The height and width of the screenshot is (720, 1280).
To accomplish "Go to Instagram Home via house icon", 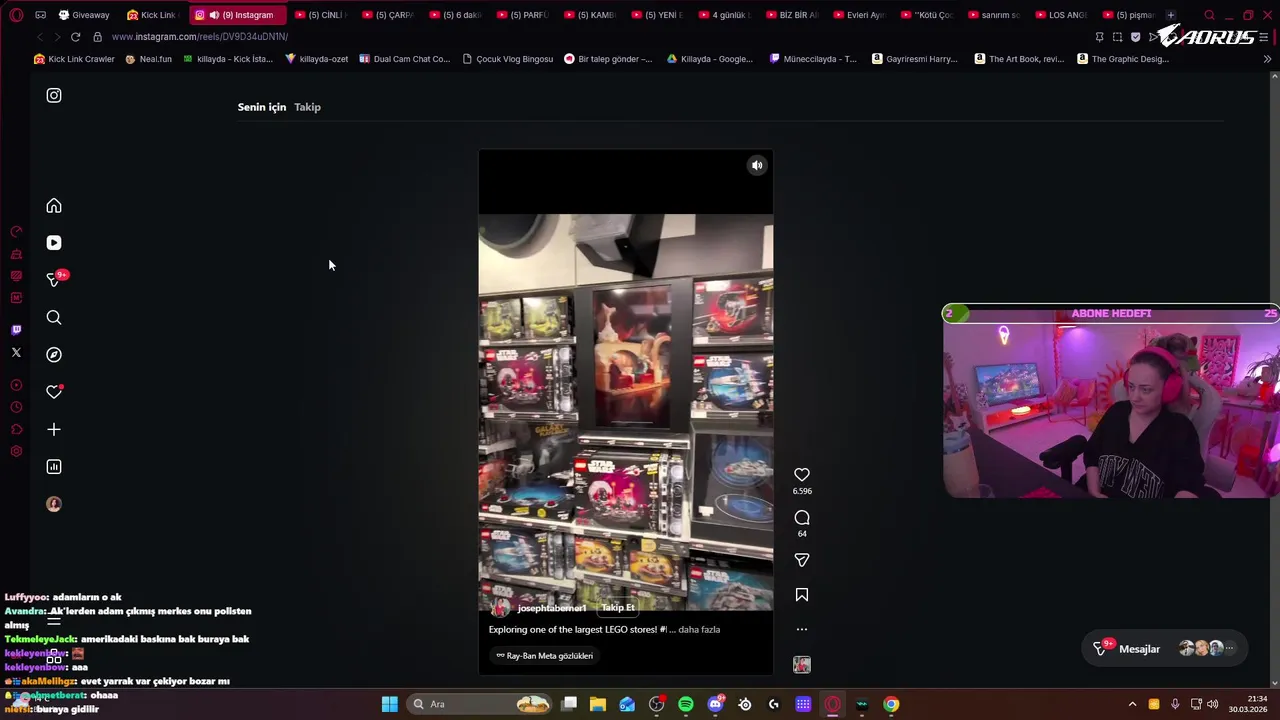I will [x=54, y=206].
